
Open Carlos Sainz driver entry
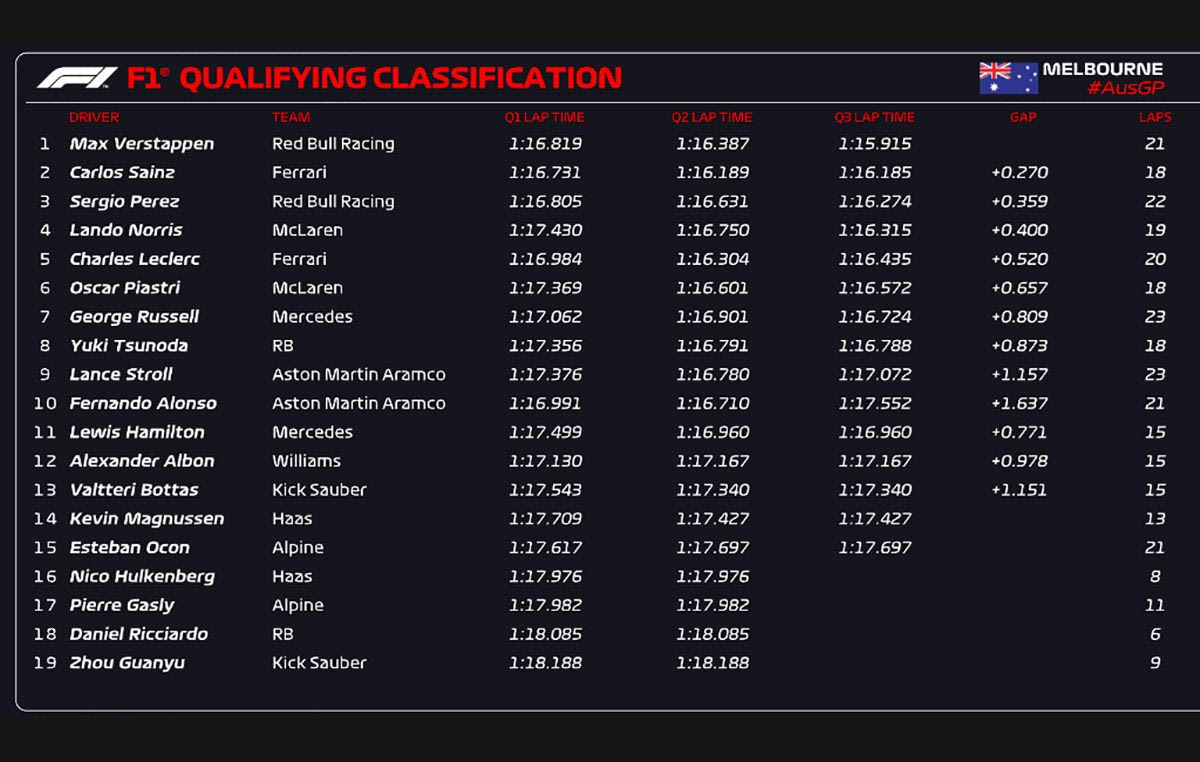122,173
